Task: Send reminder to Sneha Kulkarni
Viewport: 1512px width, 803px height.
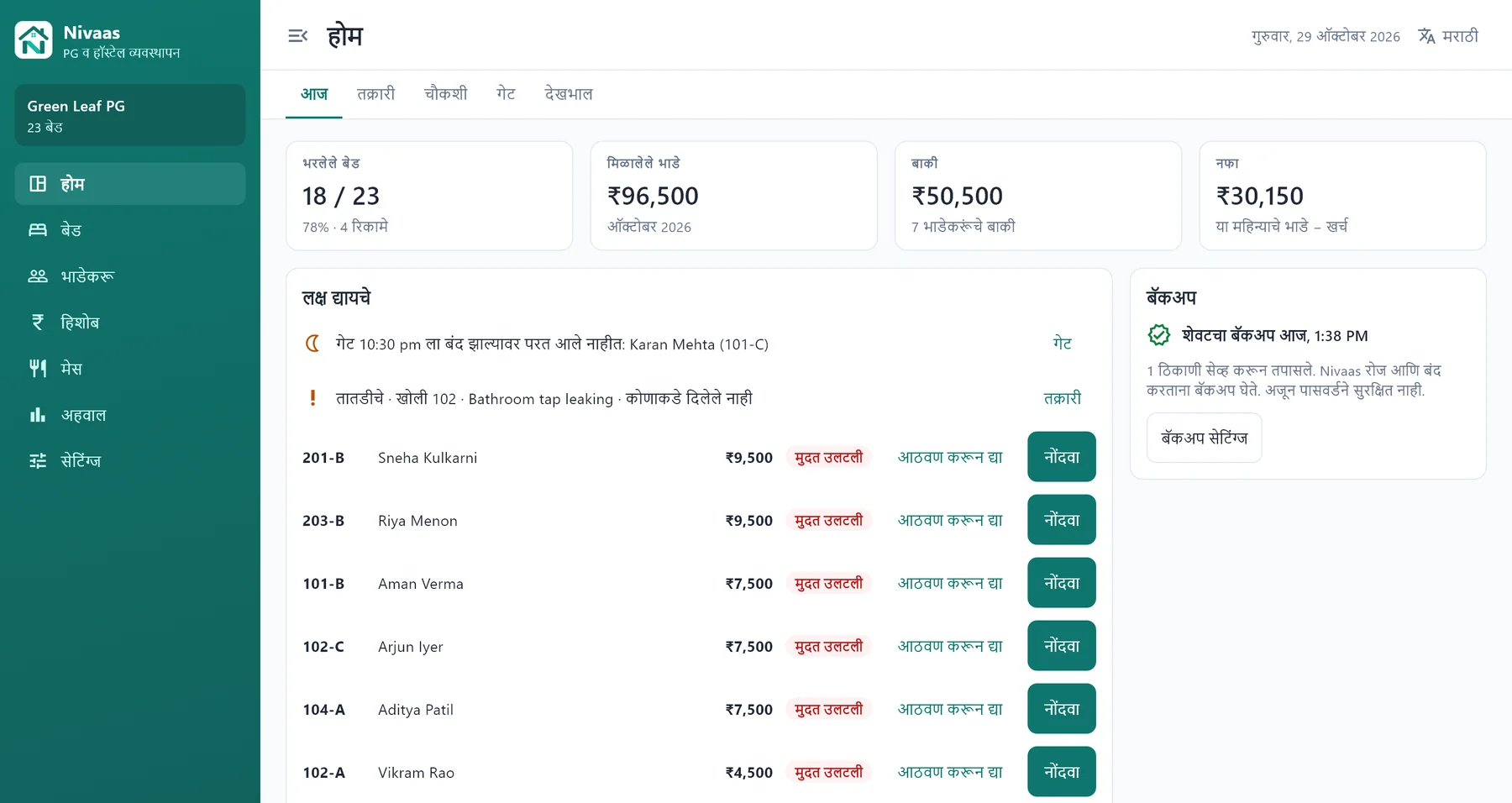Action: (x=950, y=457)
